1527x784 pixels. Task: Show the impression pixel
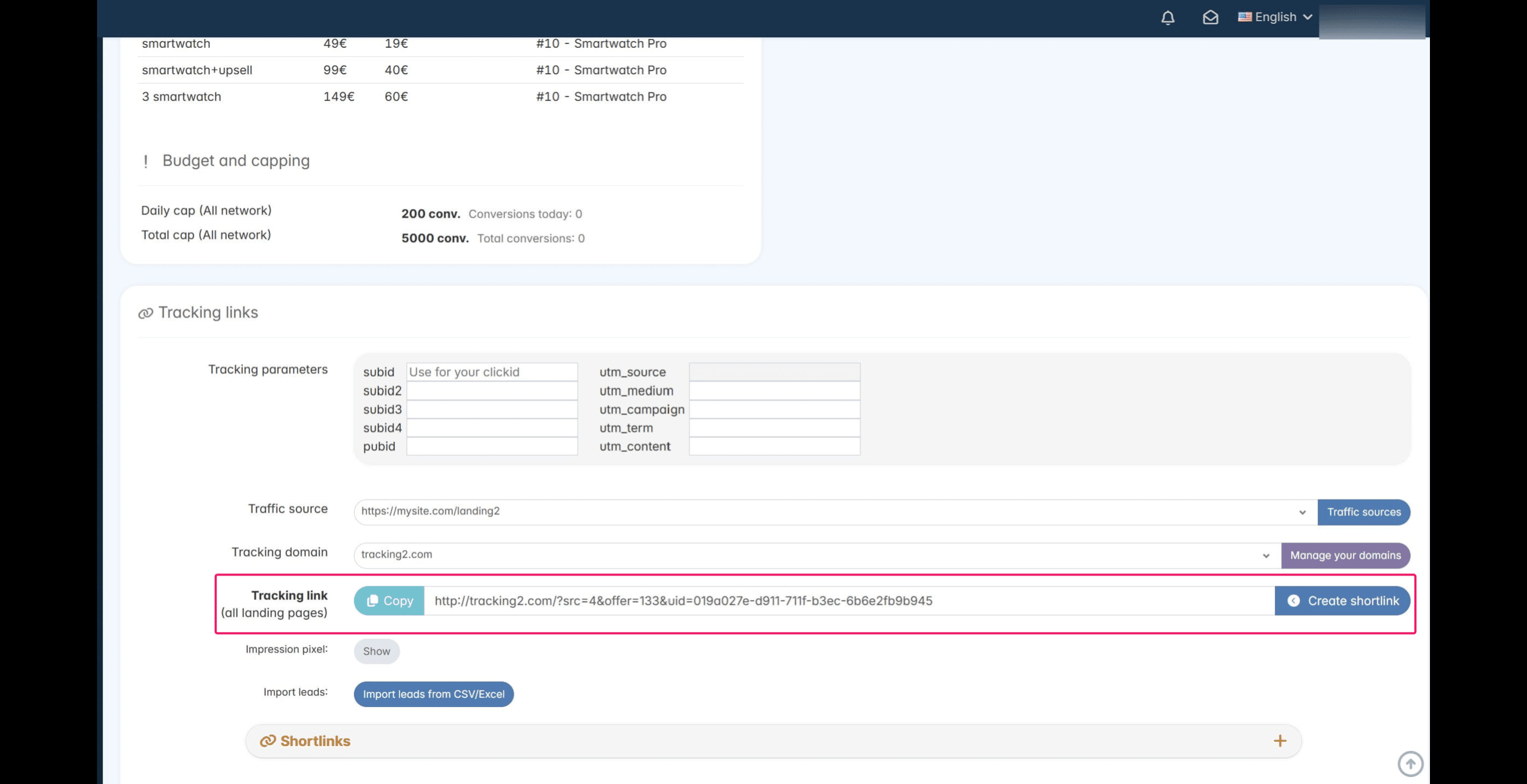pos(376,651)
